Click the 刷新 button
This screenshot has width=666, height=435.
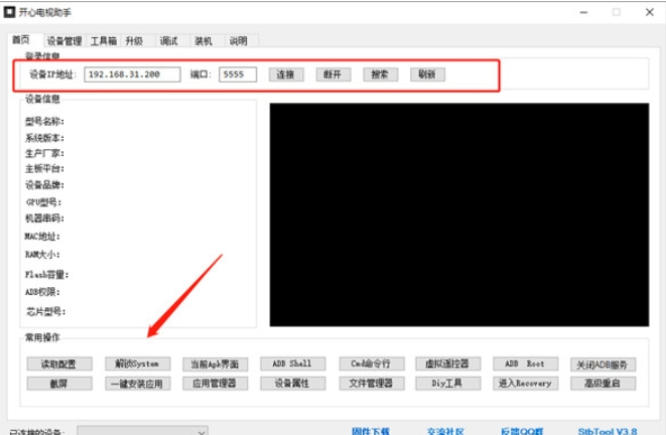[x=427, y=74]
